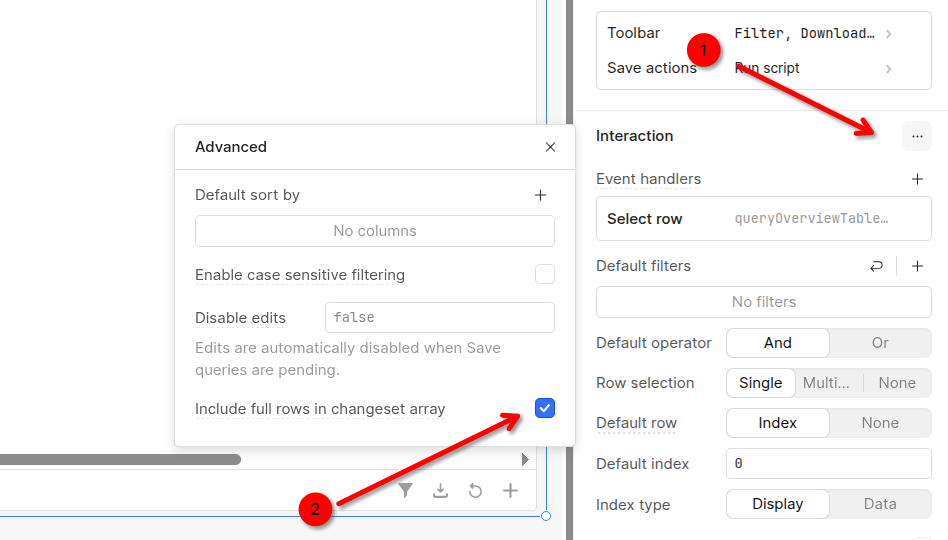Enable case sensitive filtering checkbox
Viewport: 948px width, 540px height.
click(x=545, y=274)
